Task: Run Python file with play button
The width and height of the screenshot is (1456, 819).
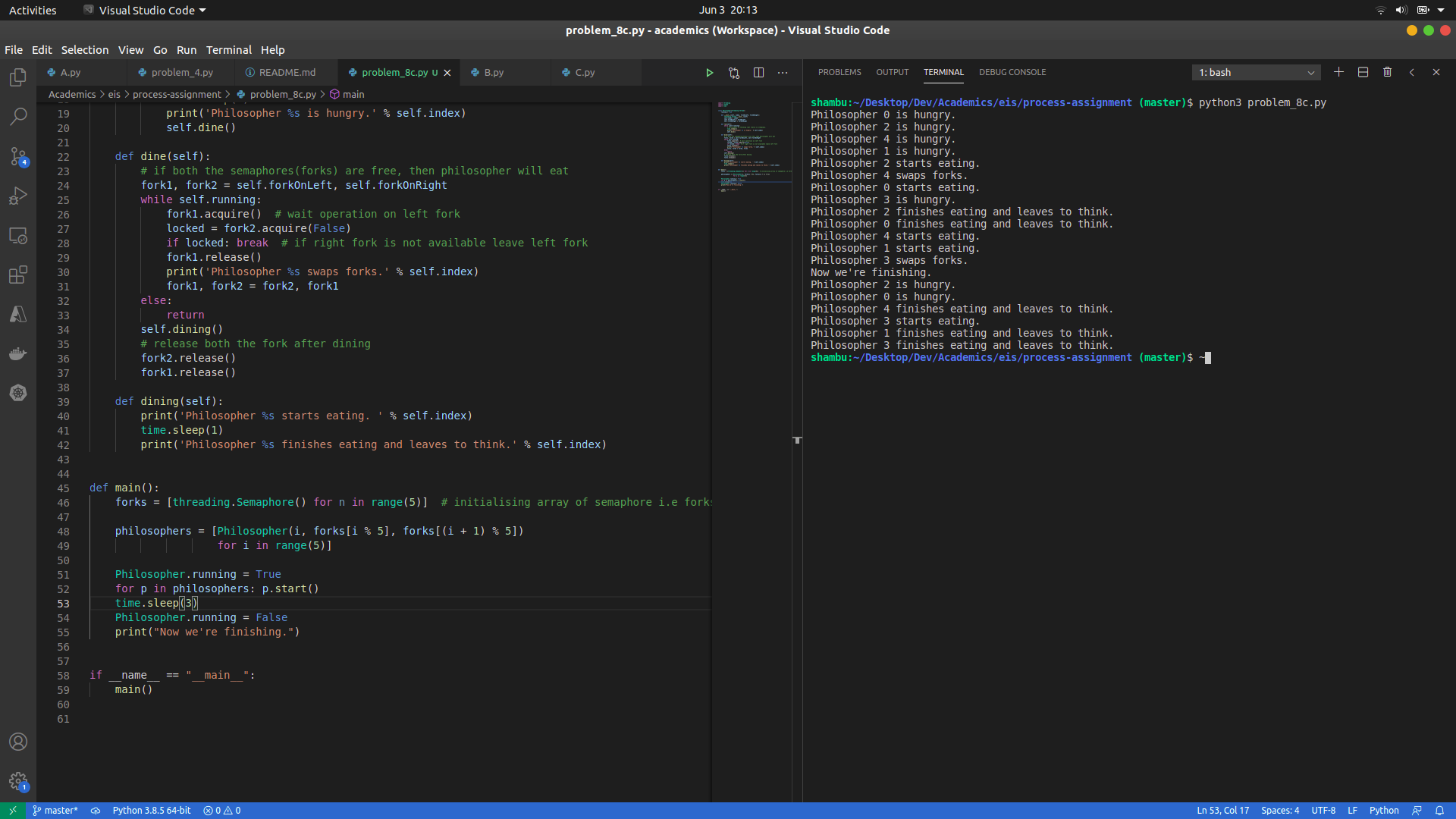Action: point(709,73)
